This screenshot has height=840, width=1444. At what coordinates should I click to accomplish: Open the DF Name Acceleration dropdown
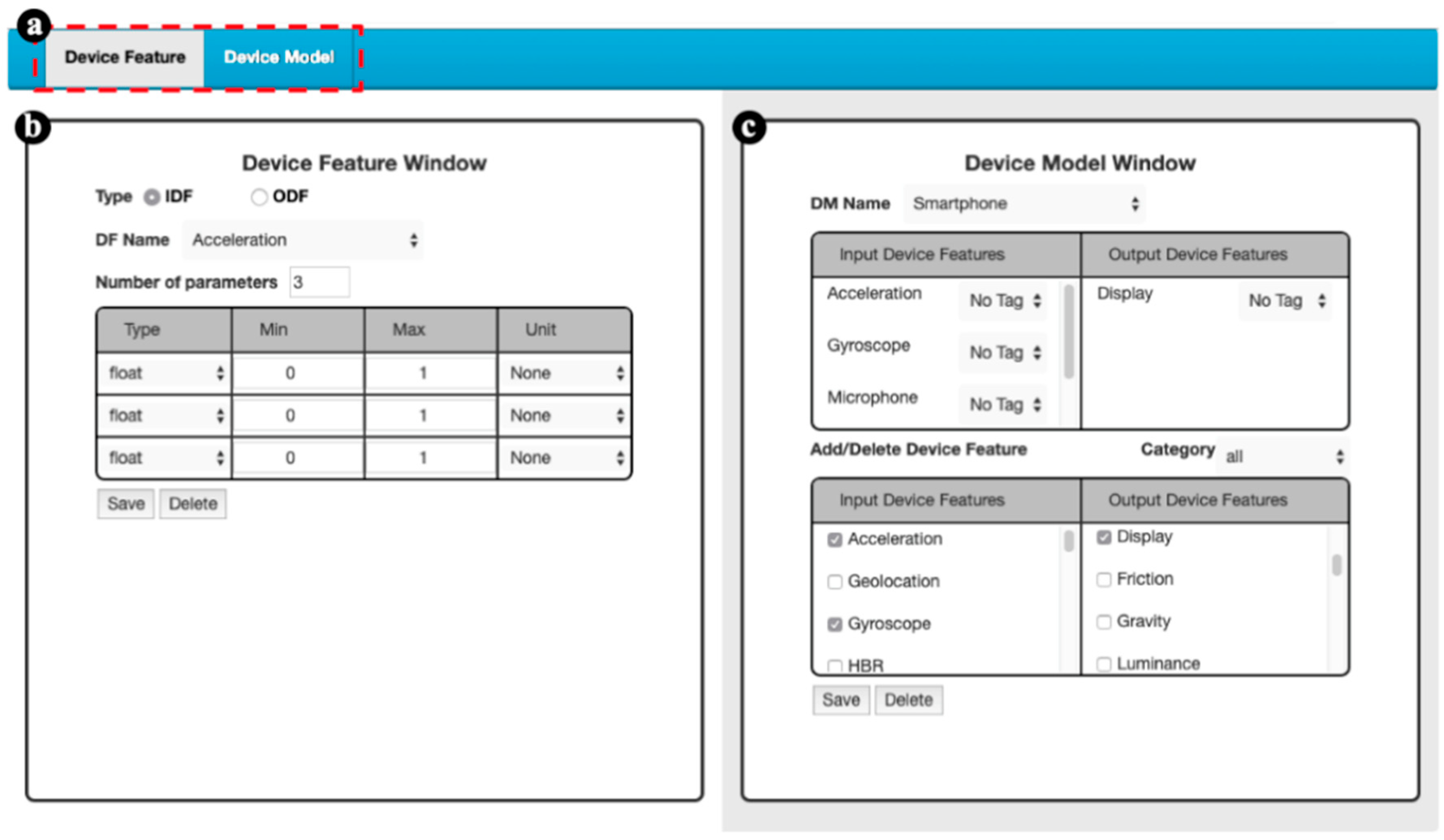[302, 240]
